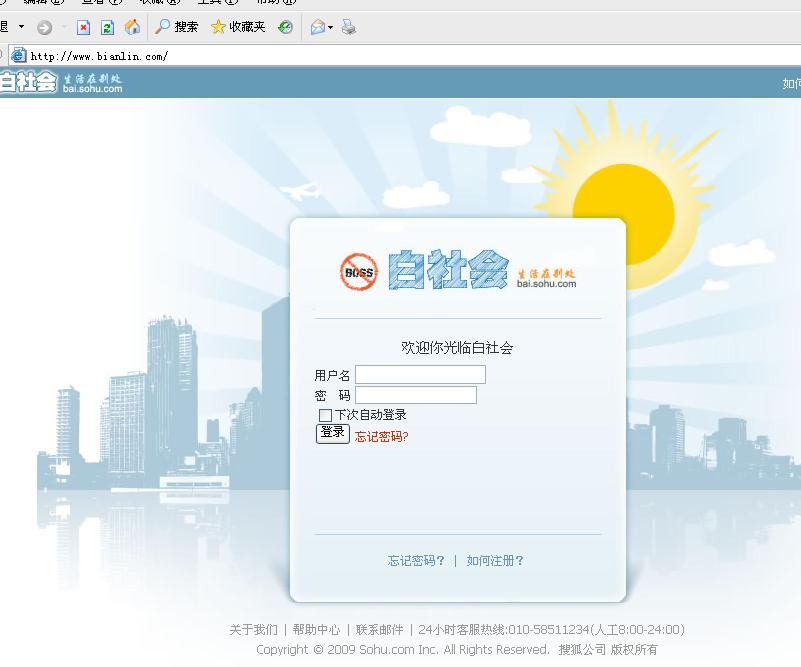Click the 用户名 username input field
The width and height of the screenshot is (801, 667).
420,375
